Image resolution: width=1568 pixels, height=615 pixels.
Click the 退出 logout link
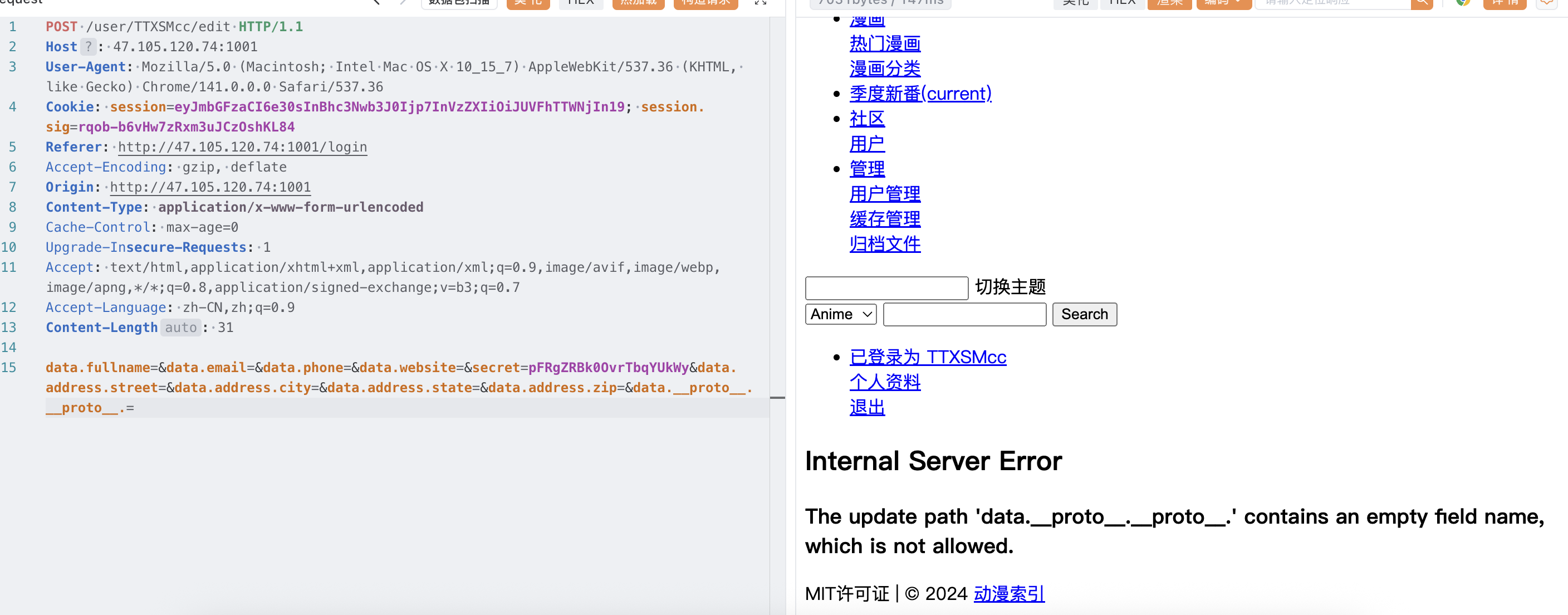click(867, 407)
